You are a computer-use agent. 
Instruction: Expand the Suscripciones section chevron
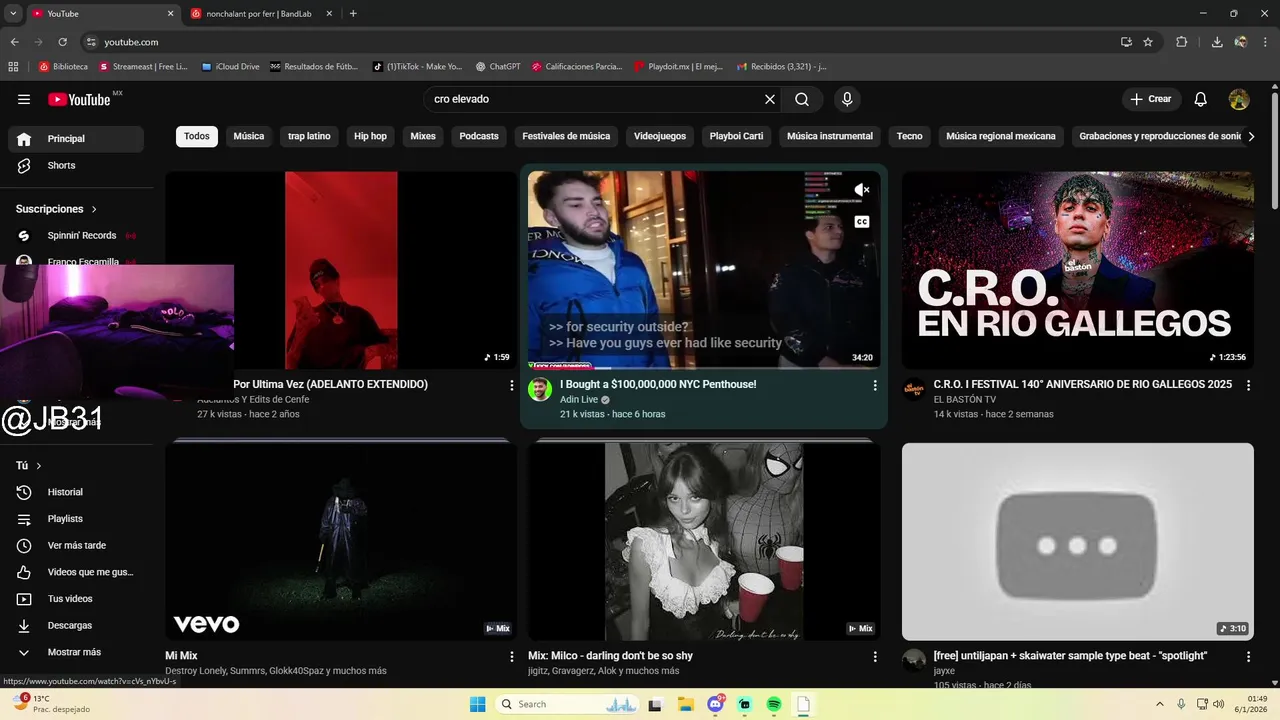pyautogui.click(x=94, y=209)
